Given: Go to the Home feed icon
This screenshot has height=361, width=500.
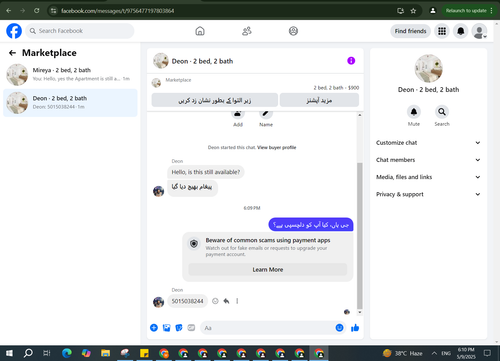Looking at the screenshot, I should click(x=200, y=31).
